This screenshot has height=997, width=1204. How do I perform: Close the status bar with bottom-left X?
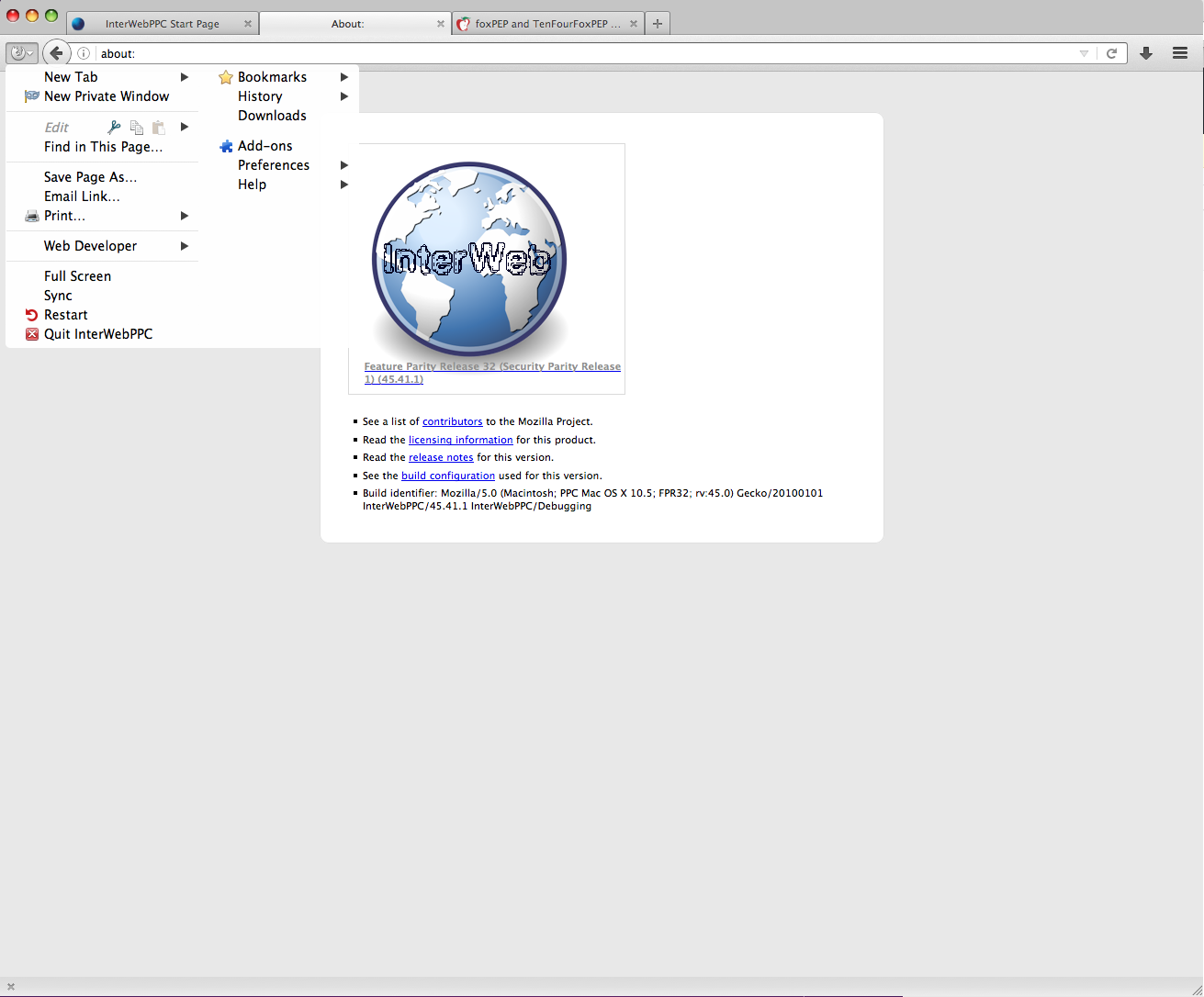(11, 987)
